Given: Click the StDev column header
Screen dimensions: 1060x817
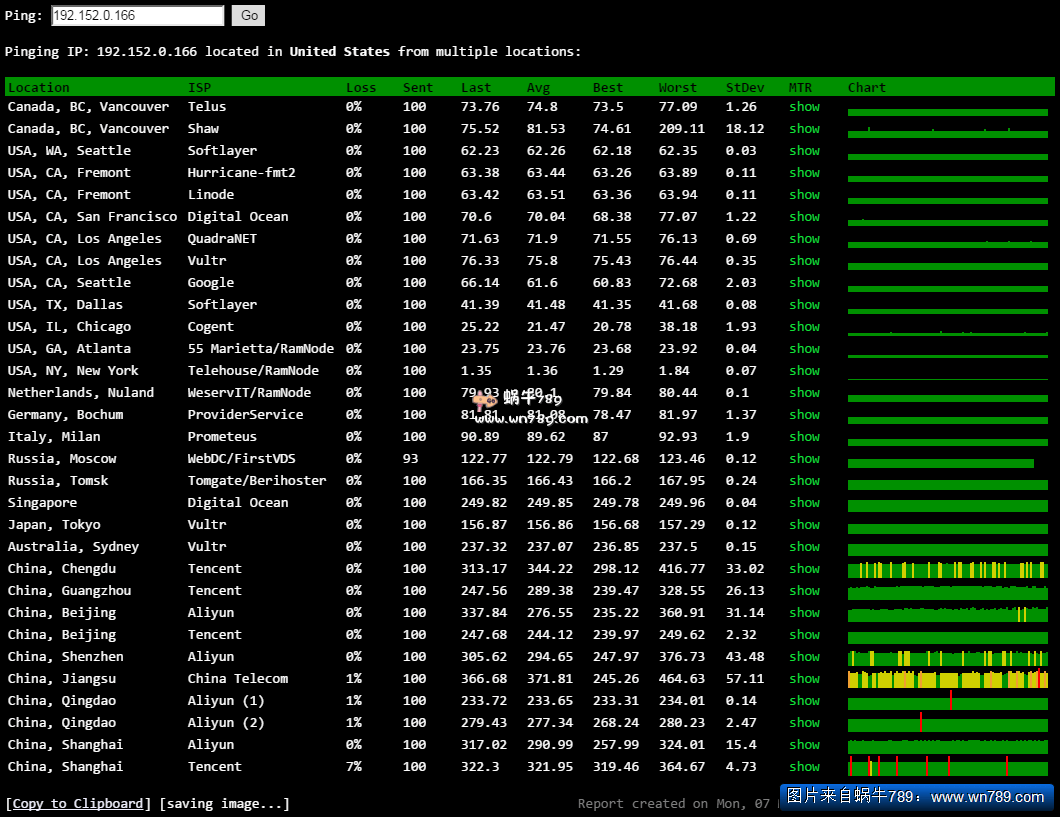Looking at the screenshot, I should tap(744, 88).
